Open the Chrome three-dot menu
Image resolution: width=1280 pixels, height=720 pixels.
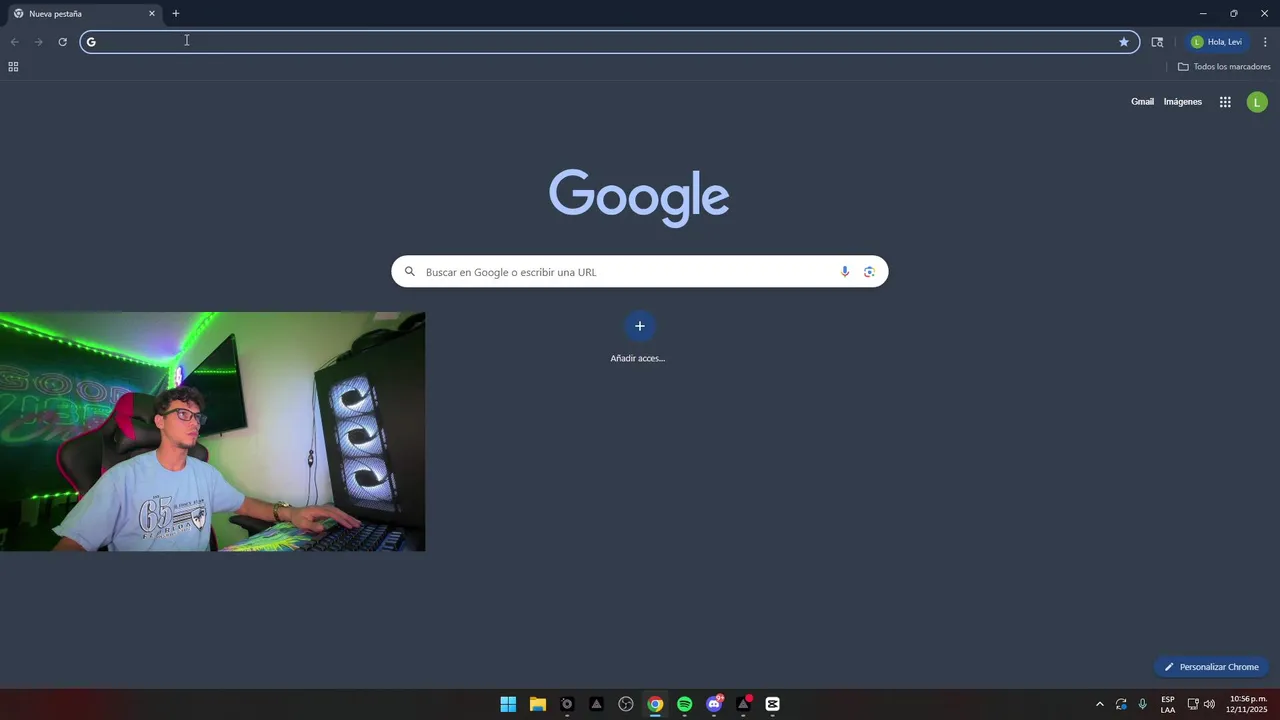click(x=1265, y=42)
